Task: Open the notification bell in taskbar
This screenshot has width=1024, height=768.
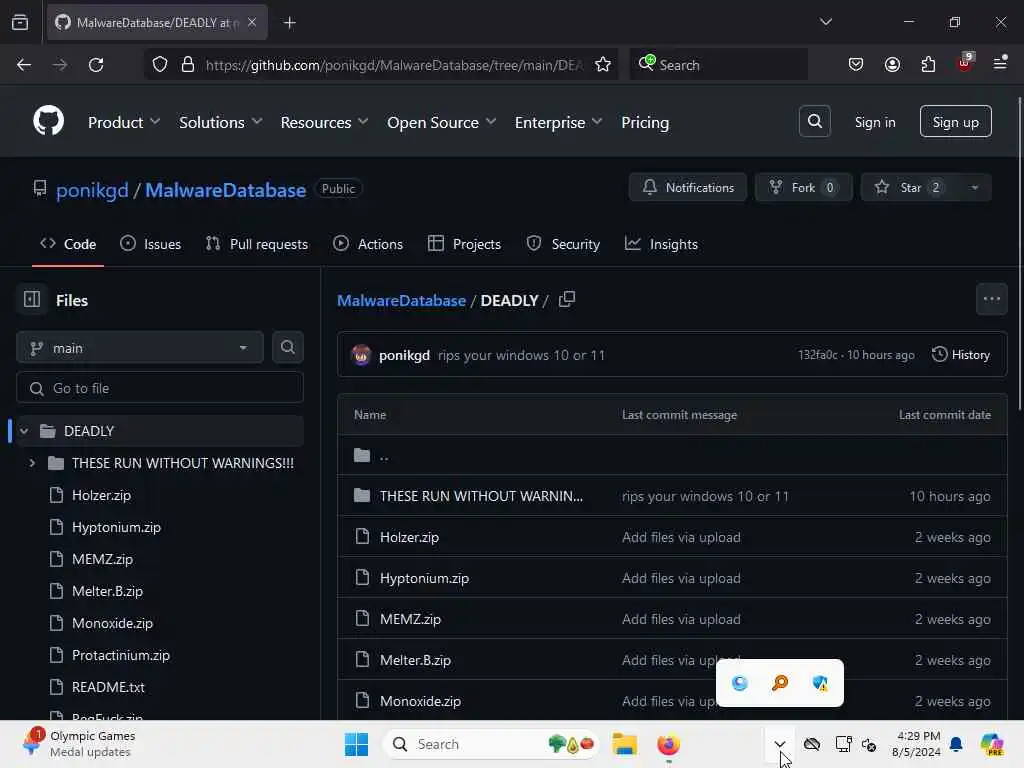Action: tap(955, 744)
